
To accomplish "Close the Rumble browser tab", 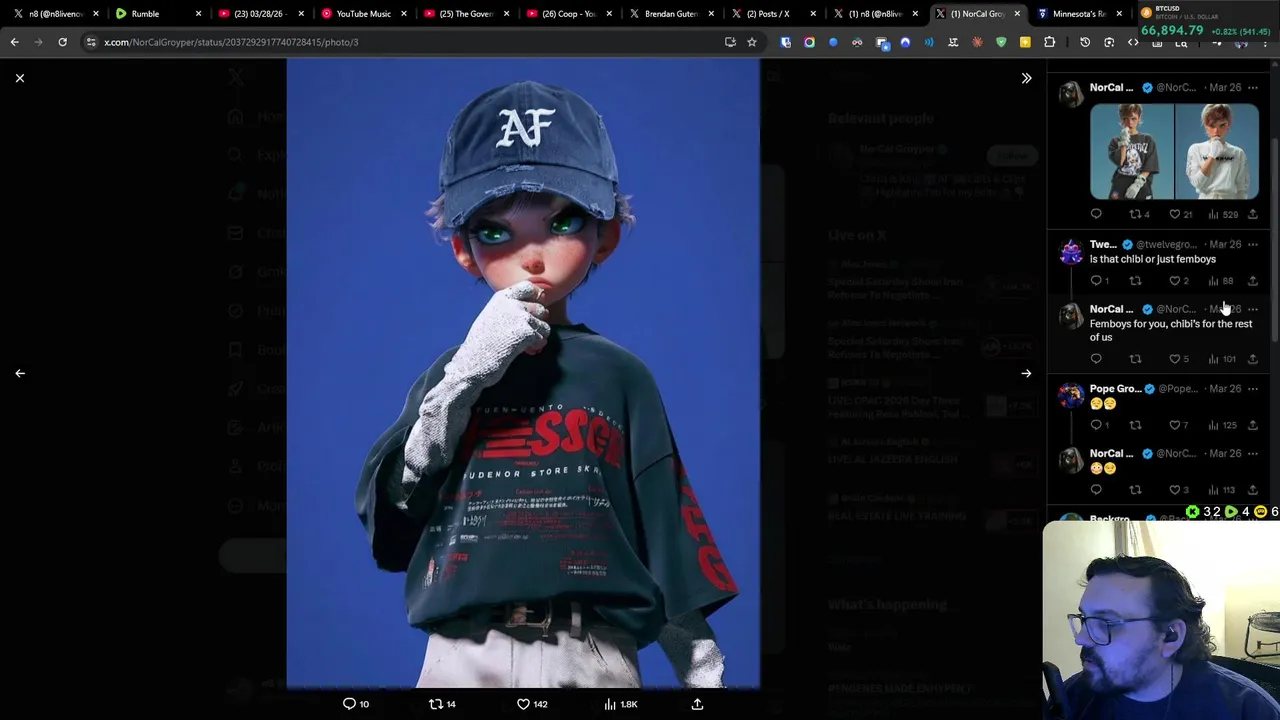I will point(198,14).
